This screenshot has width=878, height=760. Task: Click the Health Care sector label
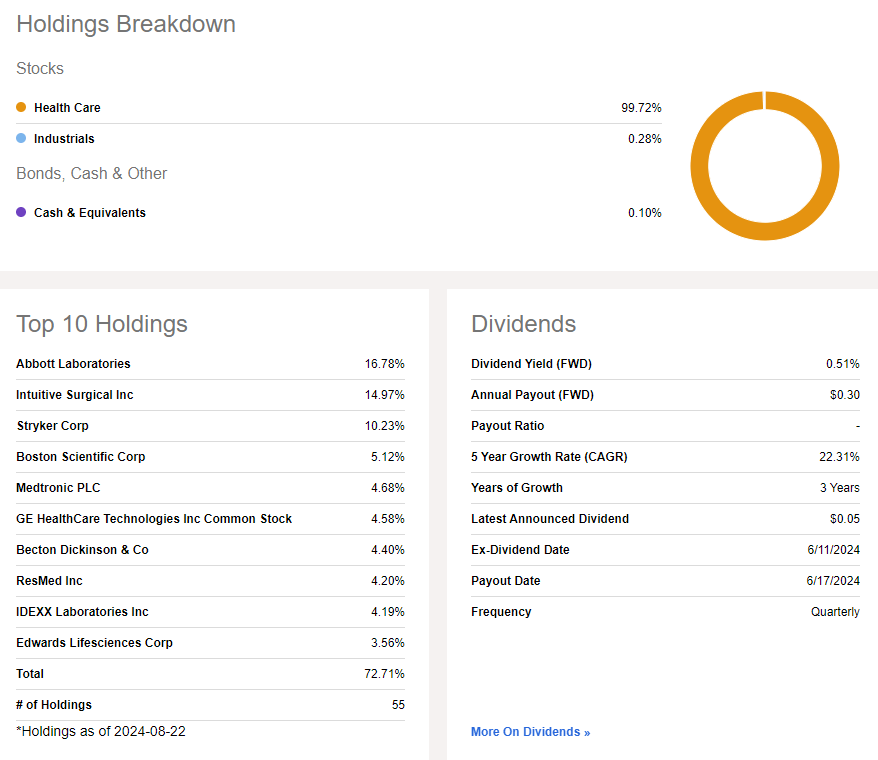click(x=67, y=107)
